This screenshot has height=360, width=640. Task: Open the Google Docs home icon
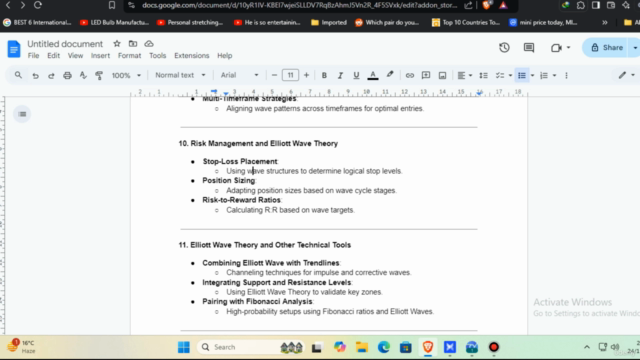pyautogui.click(x=14, y=49)
